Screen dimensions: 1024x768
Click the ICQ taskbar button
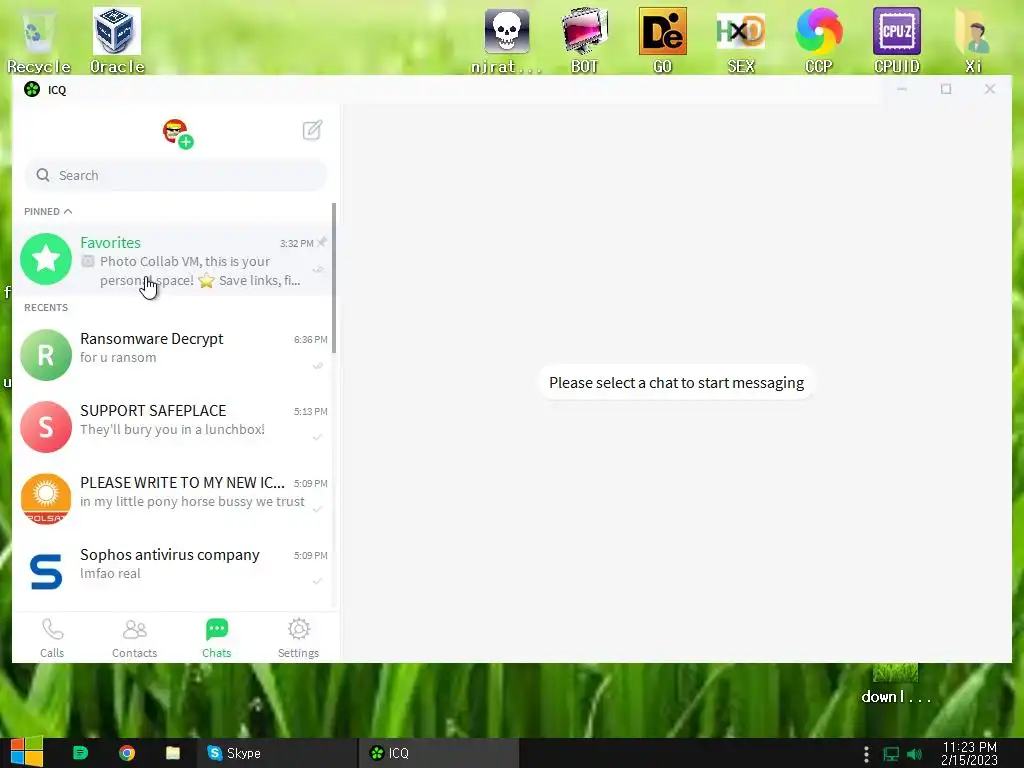click(439, 753)
